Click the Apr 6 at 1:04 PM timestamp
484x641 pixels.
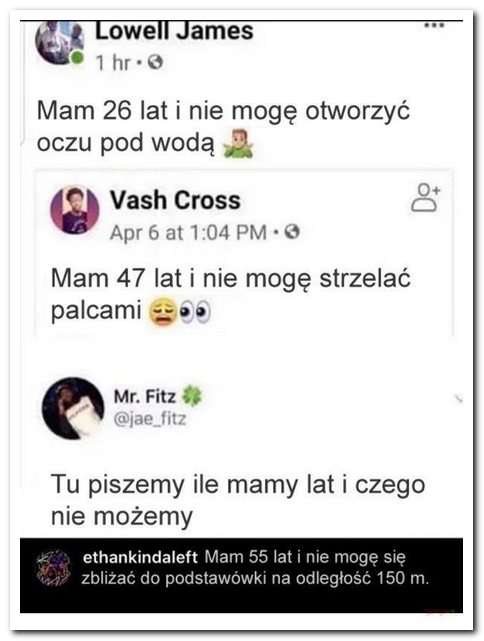[x=188, y=233]
